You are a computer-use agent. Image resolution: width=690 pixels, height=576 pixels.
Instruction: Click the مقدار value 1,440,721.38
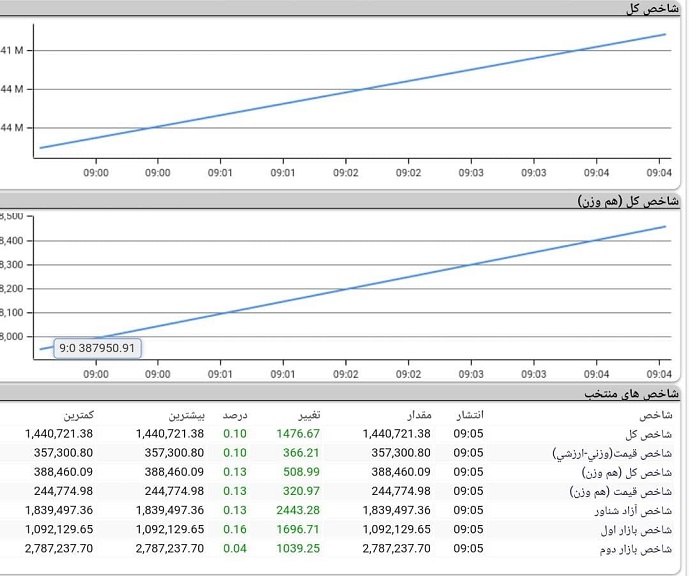coord(396,433)
